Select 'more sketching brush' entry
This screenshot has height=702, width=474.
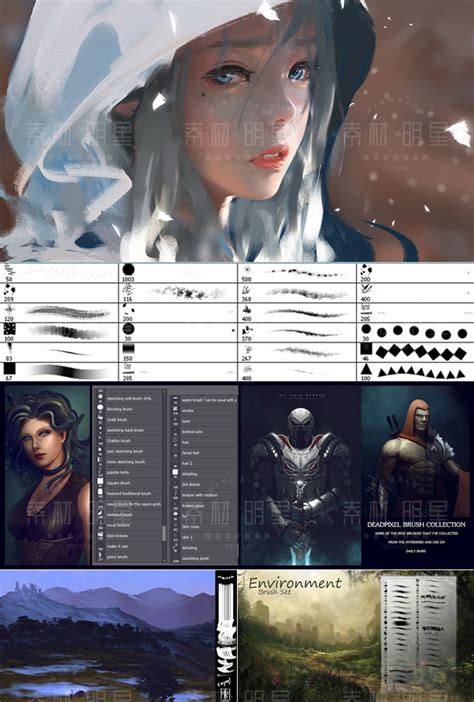click(x=128, y=462)
